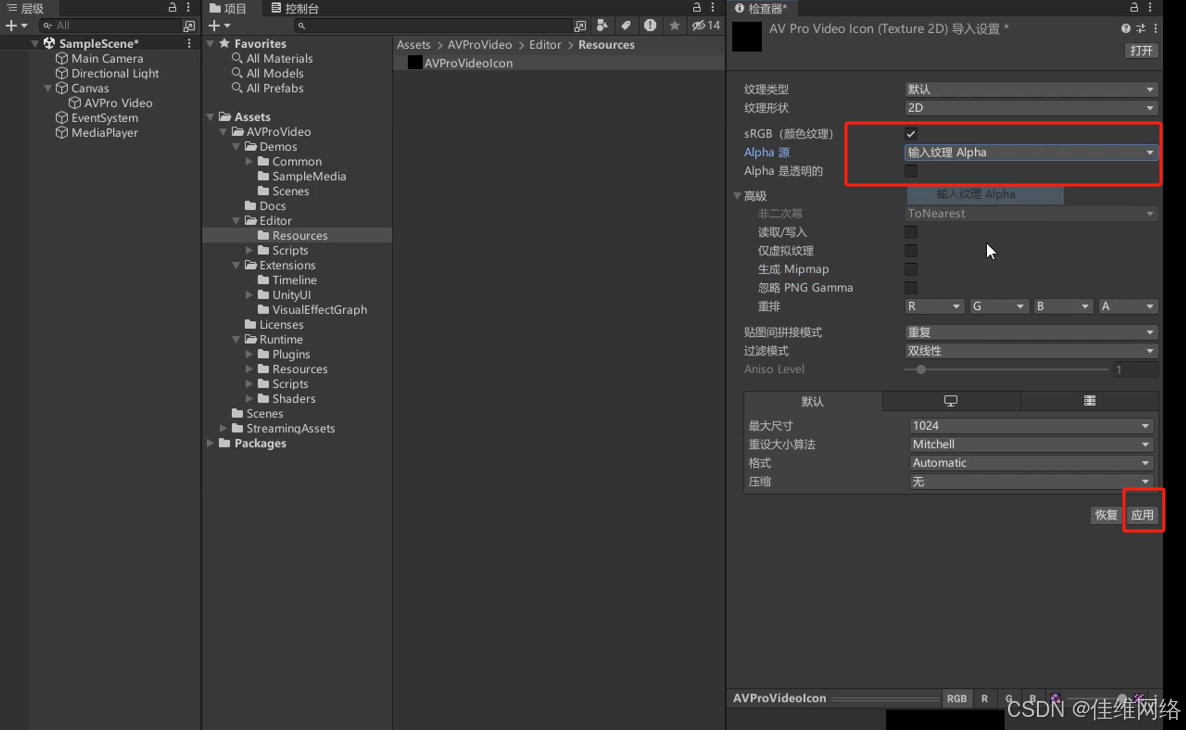Open the R swizzle channel dropdown
This screenshot has height=730, width=1186.
pos(934,306)
